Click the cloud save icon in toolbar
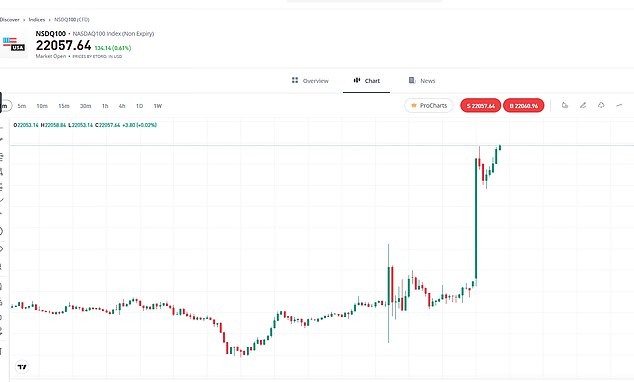634x382 pixels. pos(601,106)
